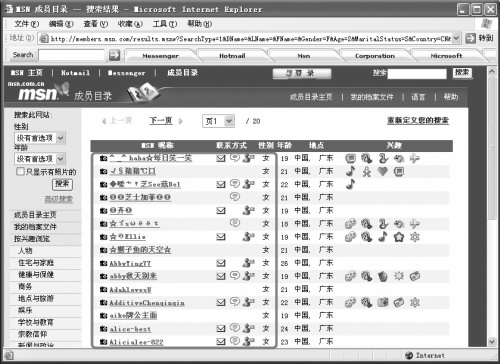Open the 高级搜索 advanced search link
The width and height of the screenshot is (500, 364).
(59, 199)
